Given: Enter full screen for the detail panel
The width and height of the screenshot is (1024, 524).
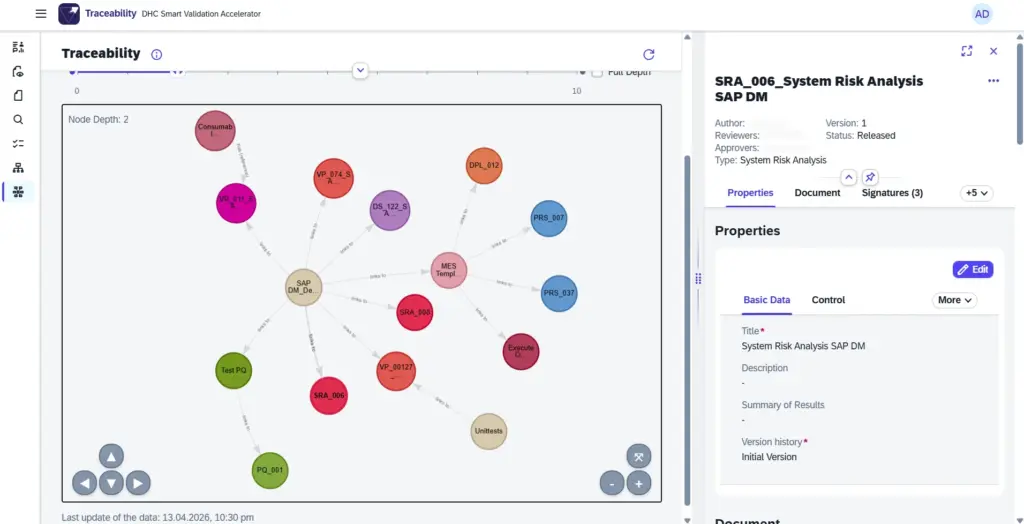Looking at the screenshot, I should (x=967, y=51).
